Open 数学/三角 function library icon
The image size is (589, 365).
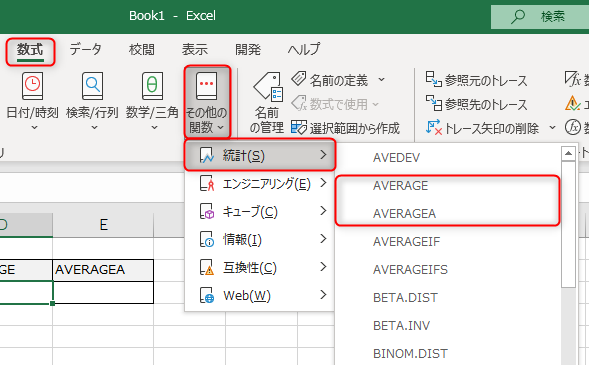(152, 86)
